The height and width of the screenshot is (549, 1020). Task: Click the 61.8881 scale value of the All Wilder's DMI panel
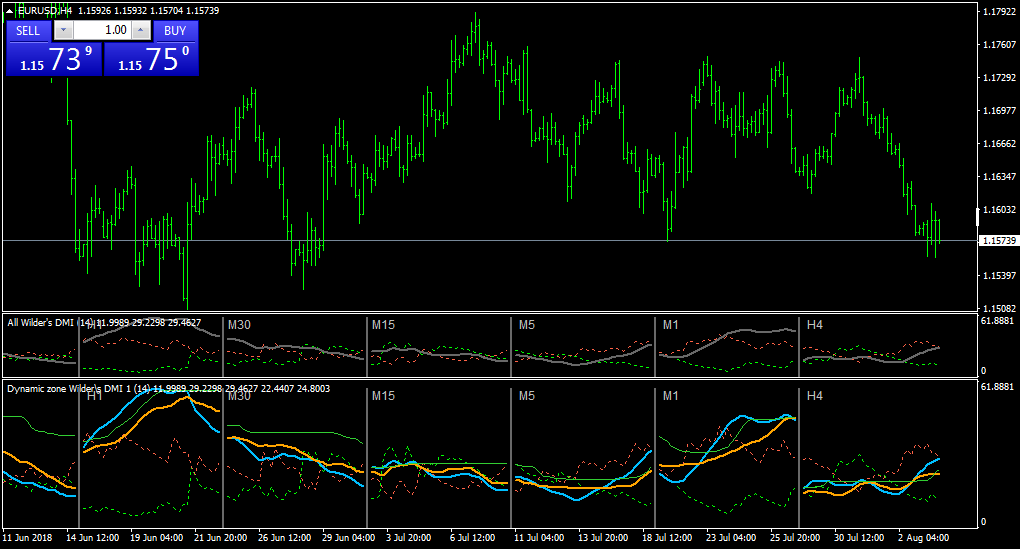(997, 321)
